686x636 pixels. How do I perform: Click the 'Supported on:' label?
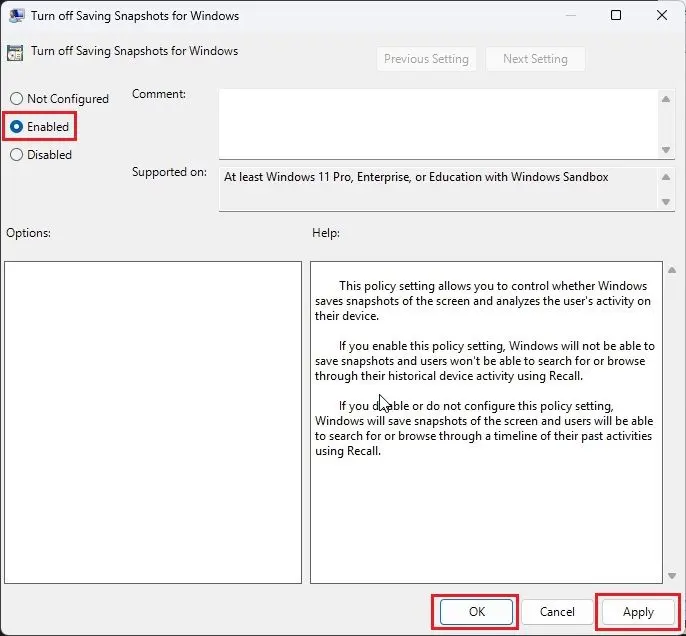[169, 172]
